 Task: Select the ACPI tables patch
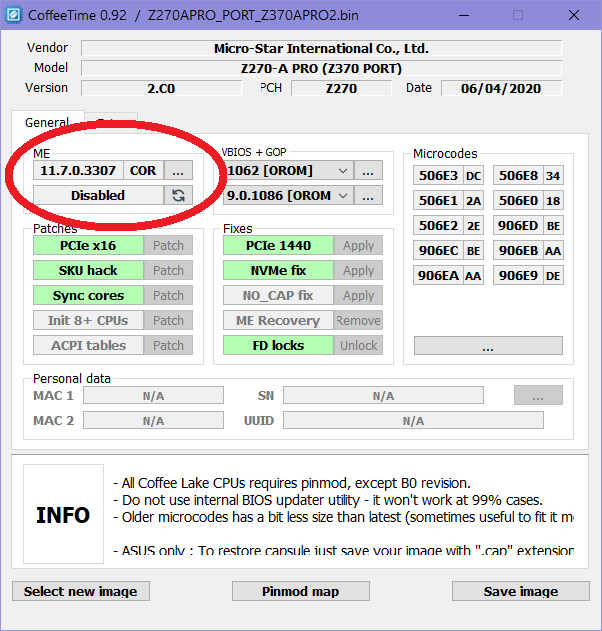(x=88, y=345)
